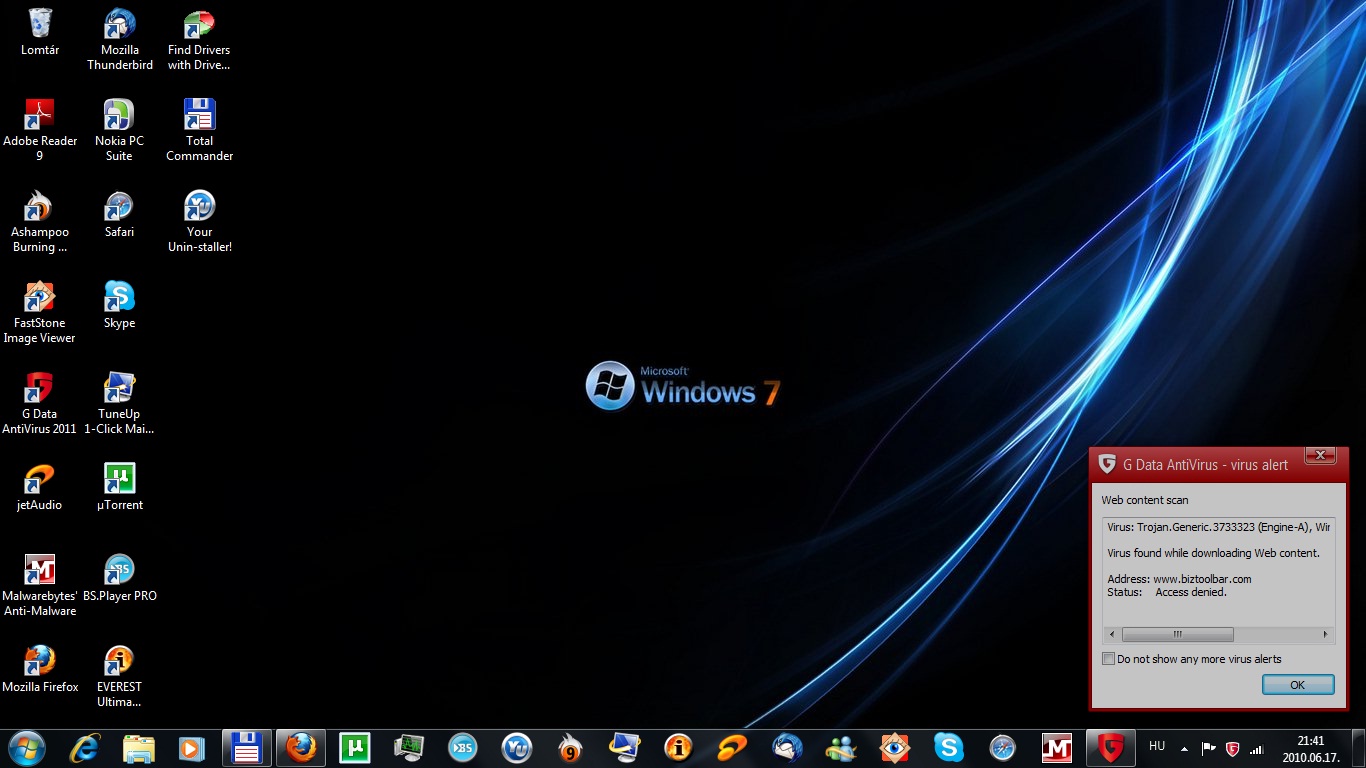Launch µTorrent from the taskbar
This screenshot has height=768, width=1366.
pos(354,748)
